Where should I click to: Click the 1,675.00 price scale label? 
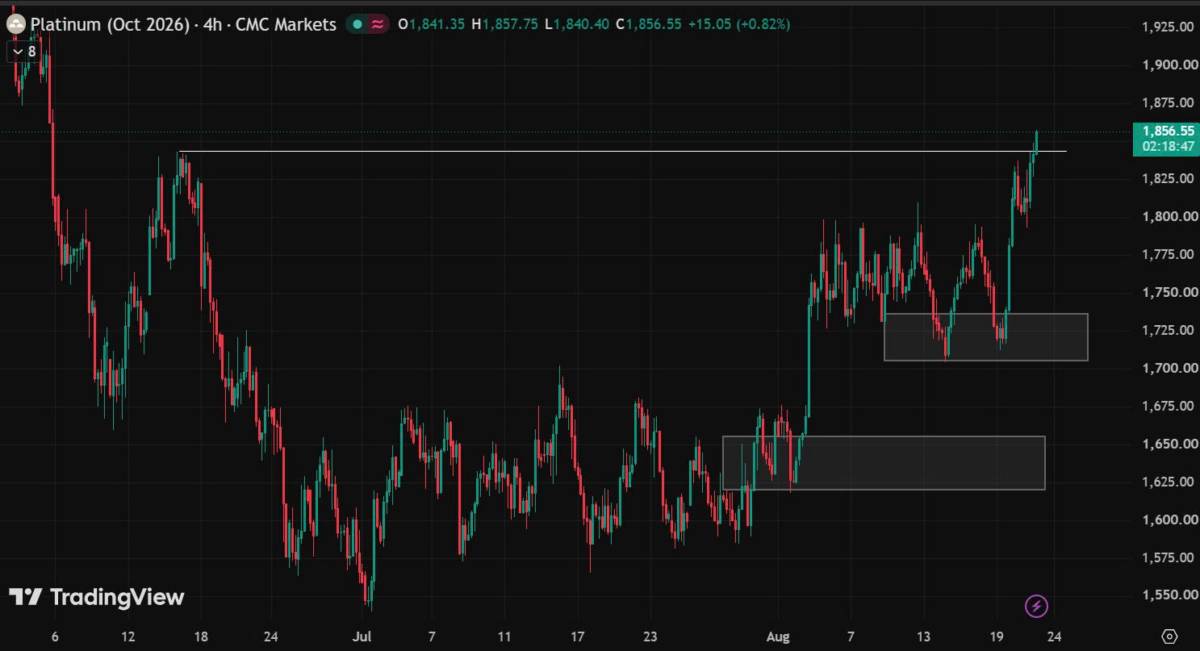(1167, 406)
